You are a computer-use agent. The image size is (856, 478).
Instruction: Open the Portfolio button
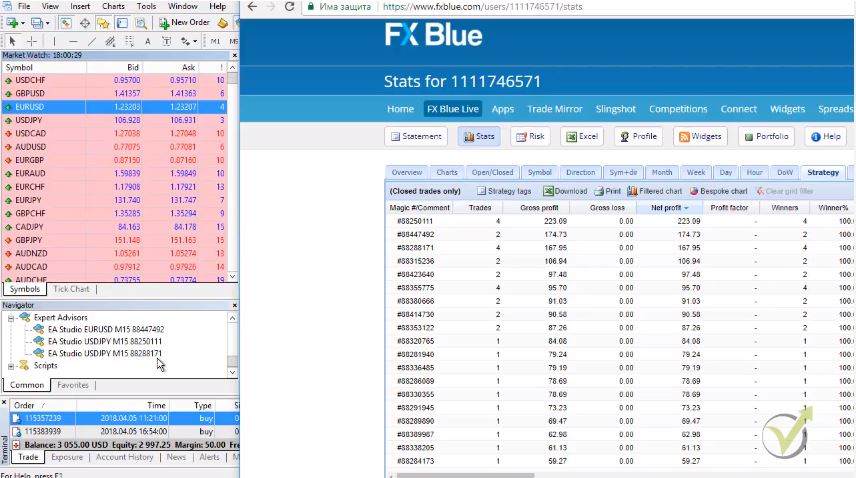[766, 136]
